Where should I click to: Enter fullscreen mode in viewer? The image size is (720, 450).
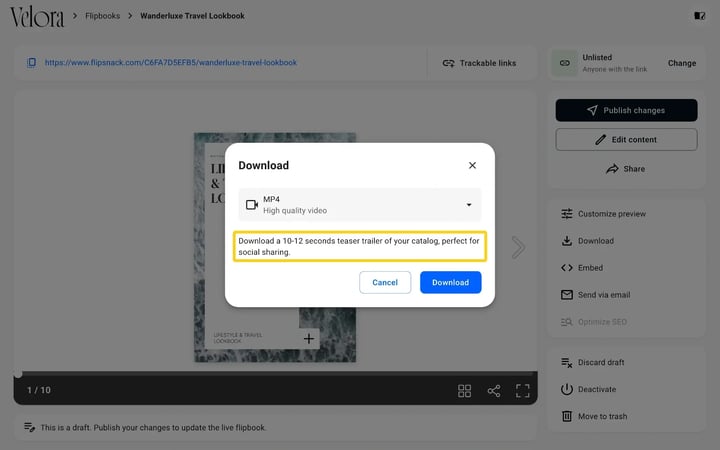tap(523, 391)
